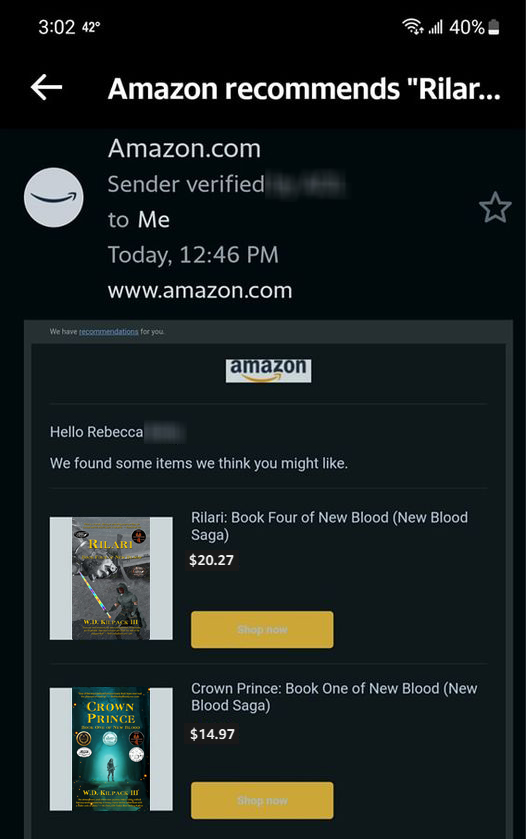Open the recommendations link

(109, 332)
